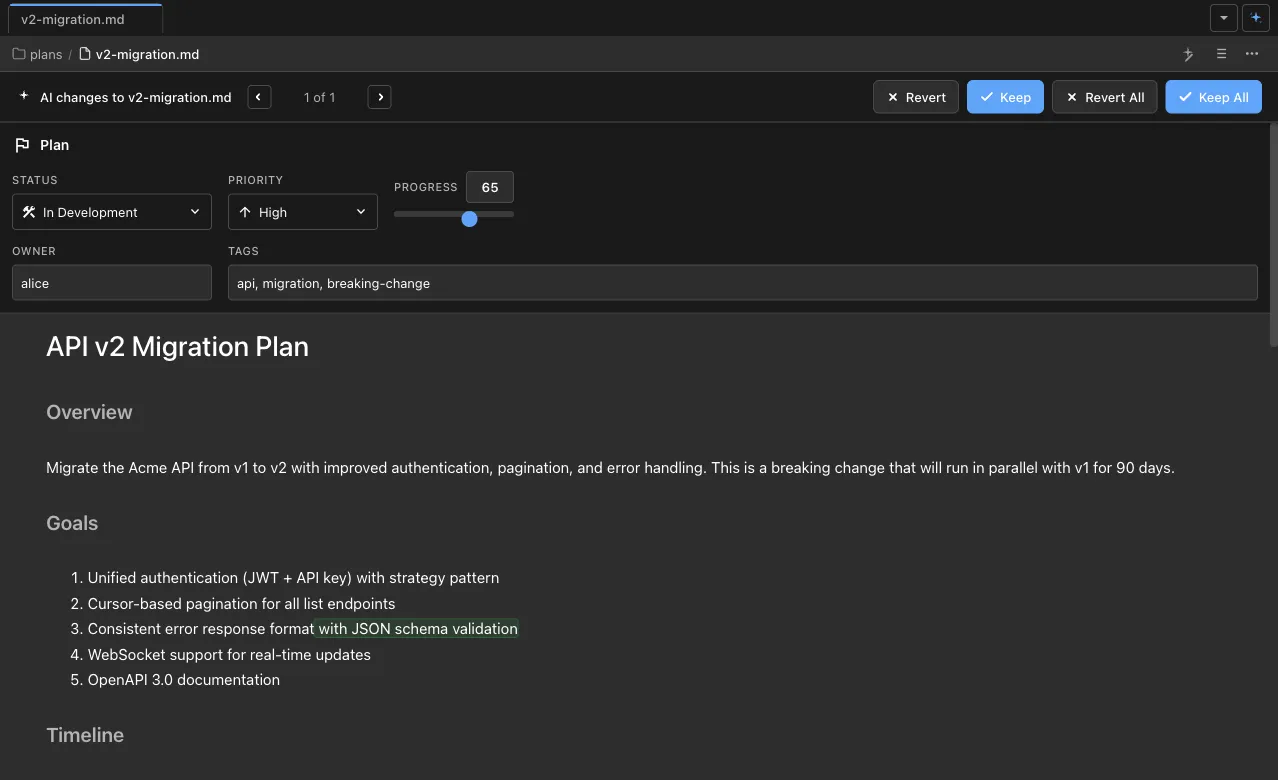Open the document outline via the list icon
The image size is (1278, 780).
click(1221, 54)
